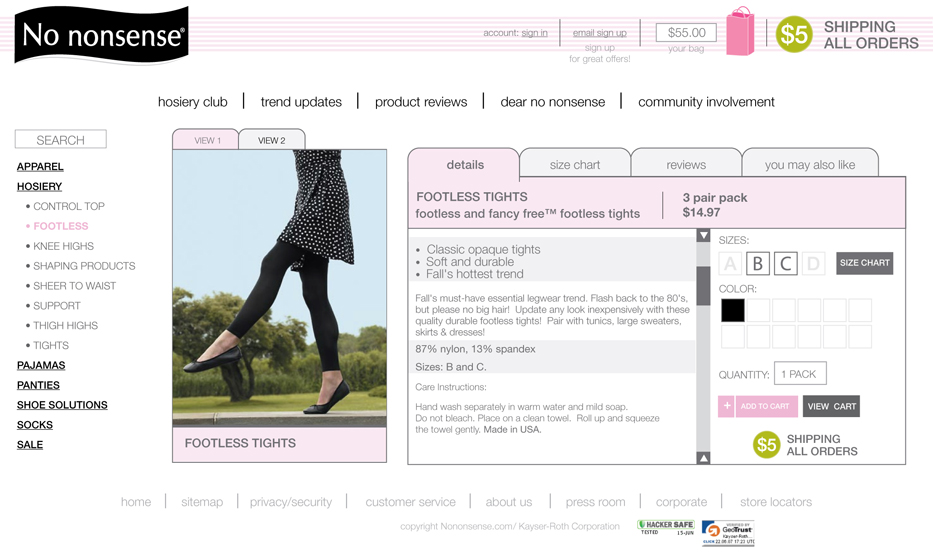
Task: Click the VIEW CART button
Action: coord(831,406)
